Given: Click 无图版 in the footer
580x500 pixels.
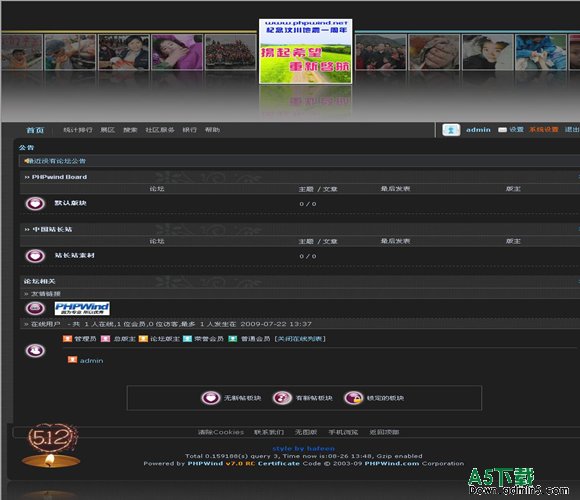Looking at the screenshot, I should [x=306, y=432].
